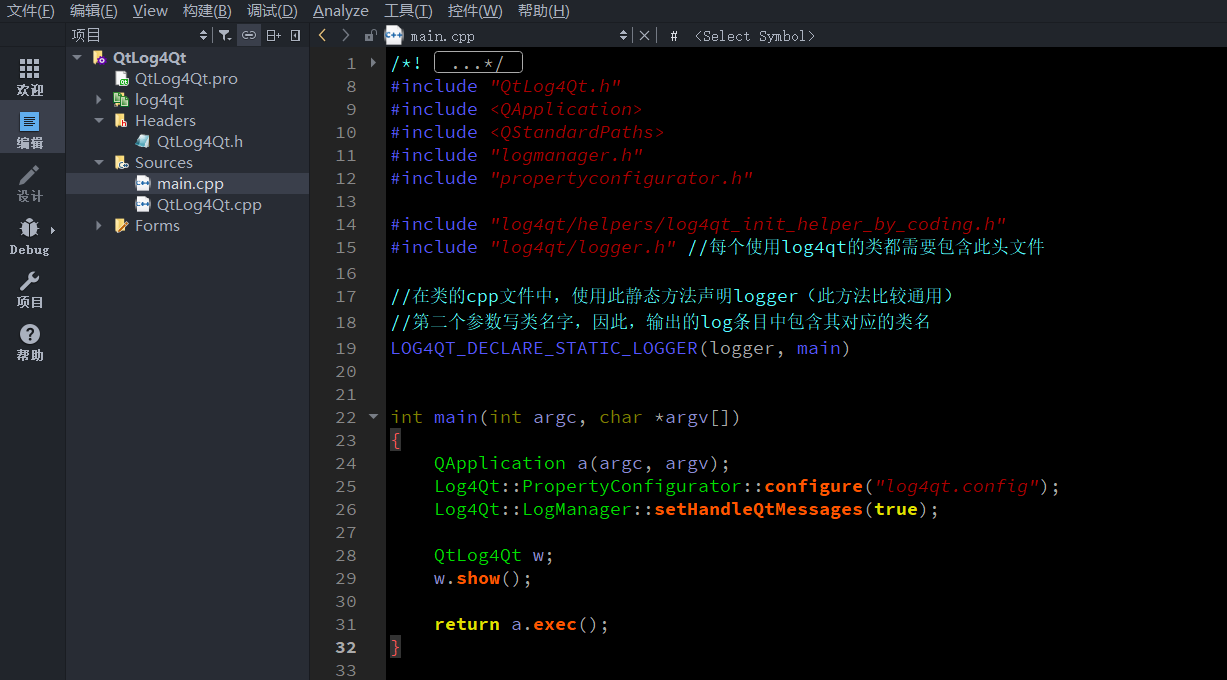Collapse the Sources folder
Viewport: 1227px width, 680px height.
[x=98, y=162]
